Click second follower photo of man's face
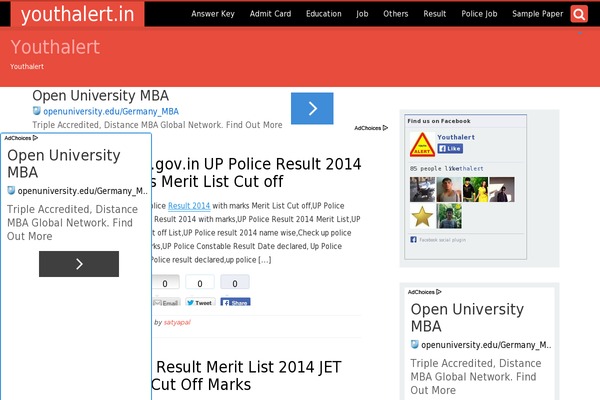Viewport: 600px width, 400px height. pos(449,189)
